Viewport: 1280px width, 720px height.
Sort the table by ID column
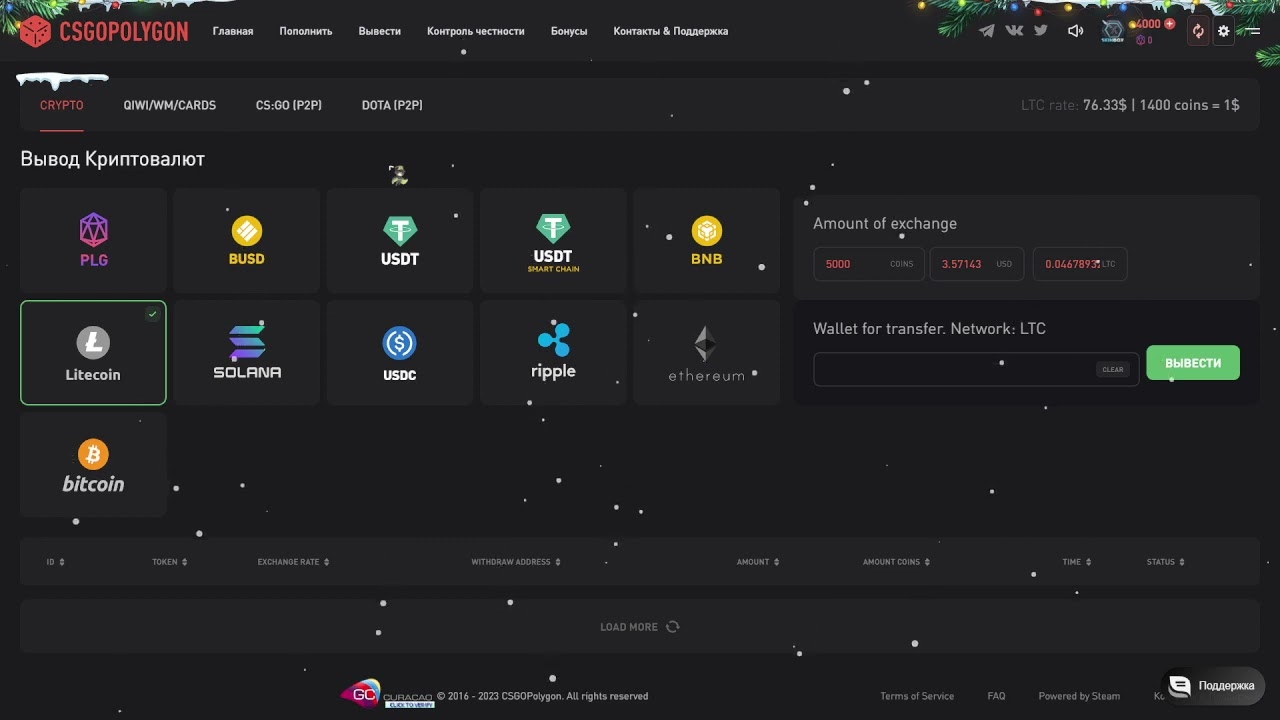[x=55, y=562]
